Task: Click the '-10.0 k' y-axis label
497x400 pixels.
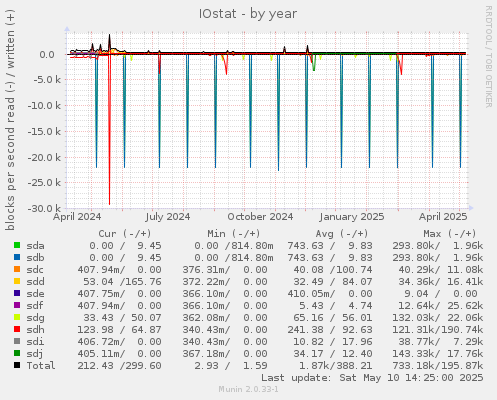Action: click(x=44, y=106)
